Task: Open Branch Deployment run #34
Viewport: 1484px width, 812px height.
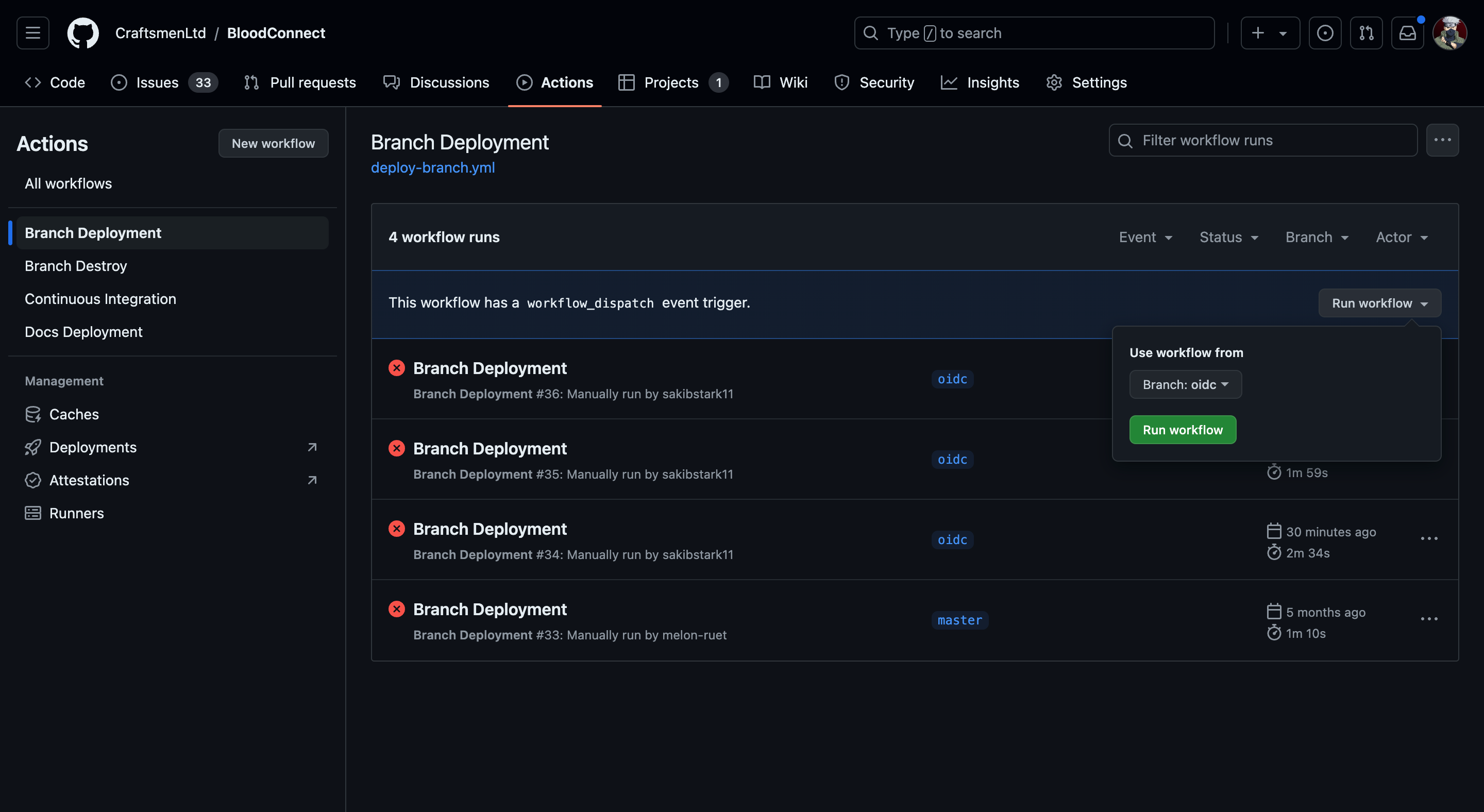Action: pyautogui.click(x=490, y=529)
